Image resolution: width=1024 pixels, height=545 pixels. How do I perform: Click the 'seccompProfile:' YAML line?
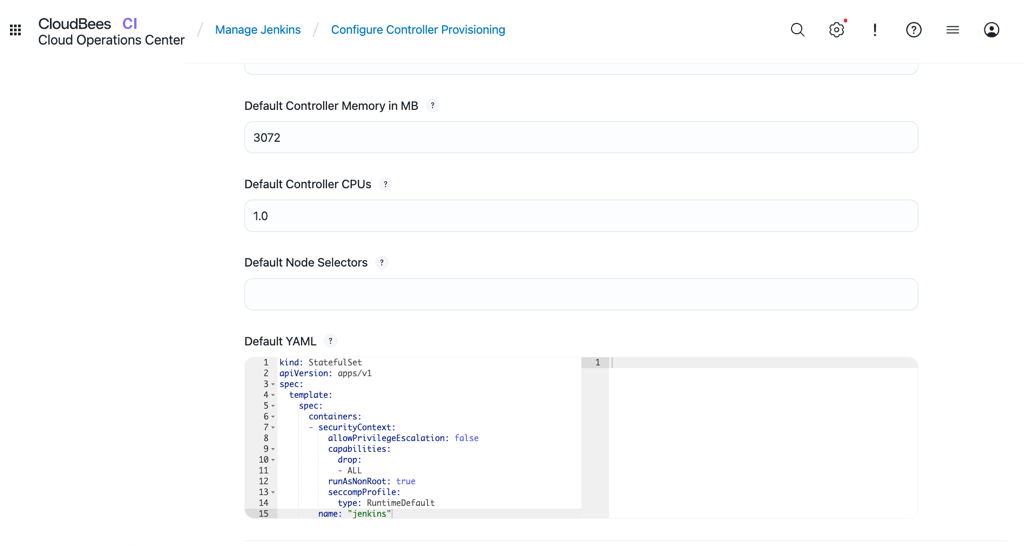364,492
